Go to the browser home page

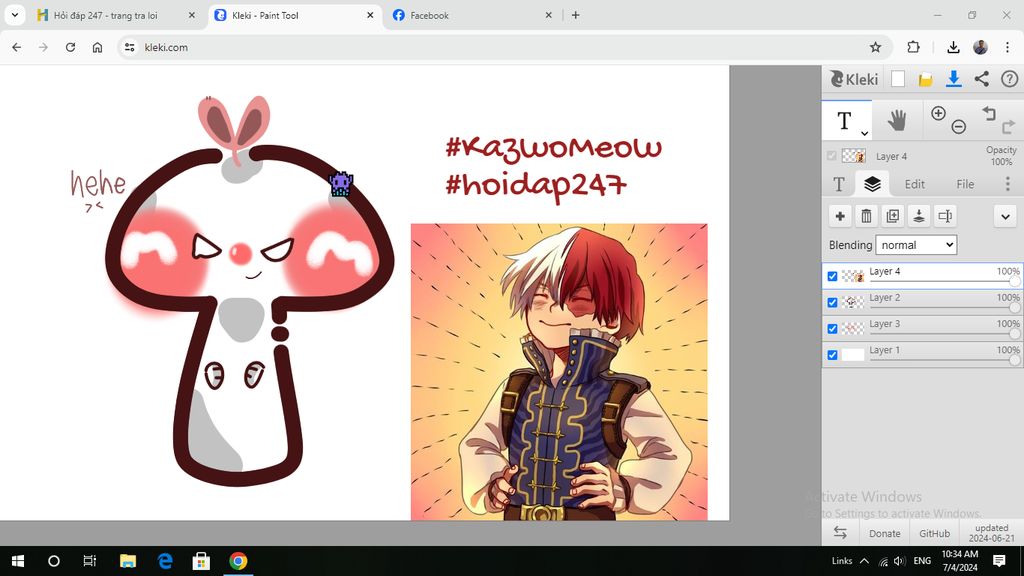[x=97, y=47]
